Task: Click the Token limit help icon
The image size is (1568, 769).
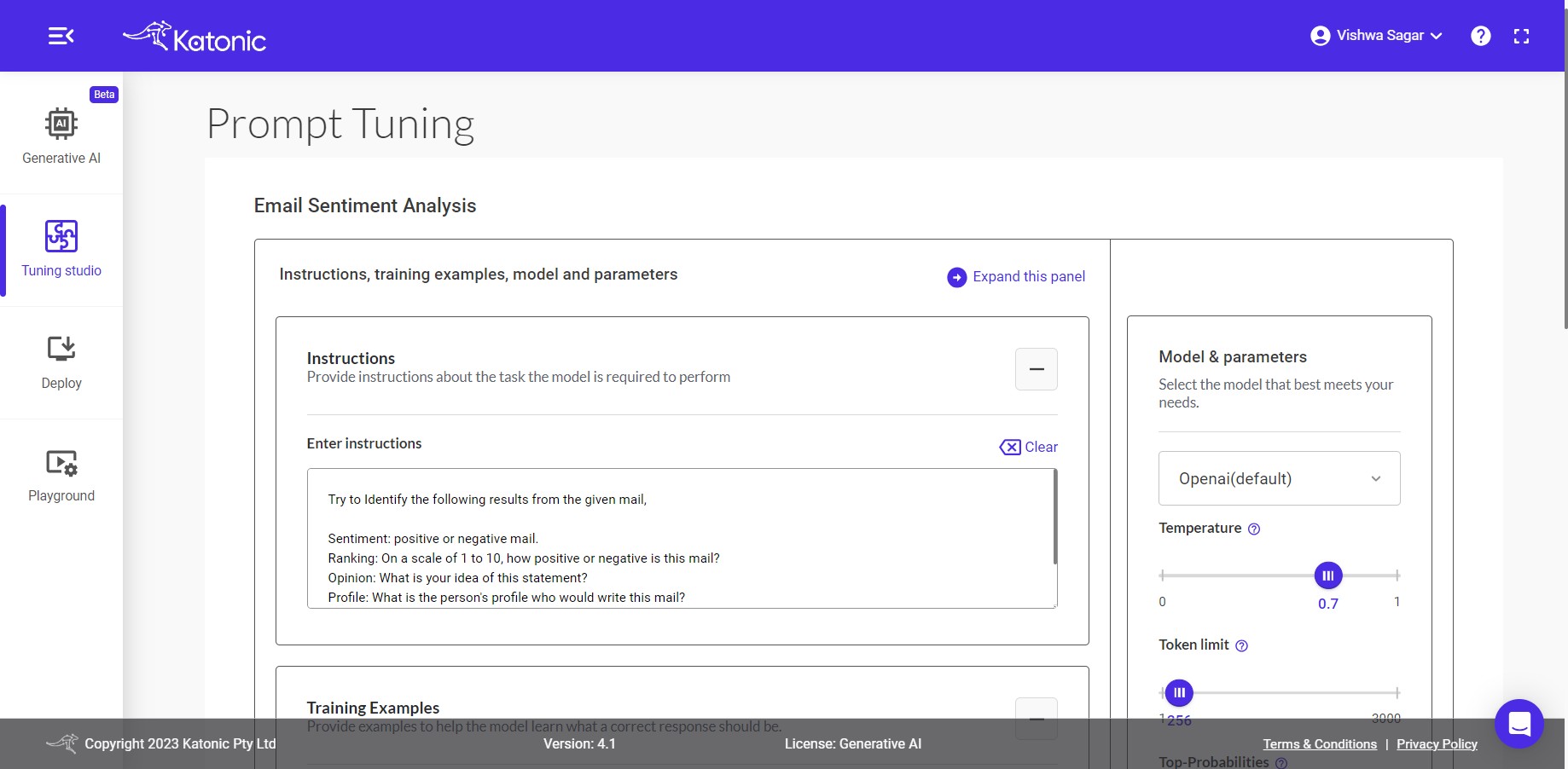Action: pyautogui.click(x=1242, y=645)
